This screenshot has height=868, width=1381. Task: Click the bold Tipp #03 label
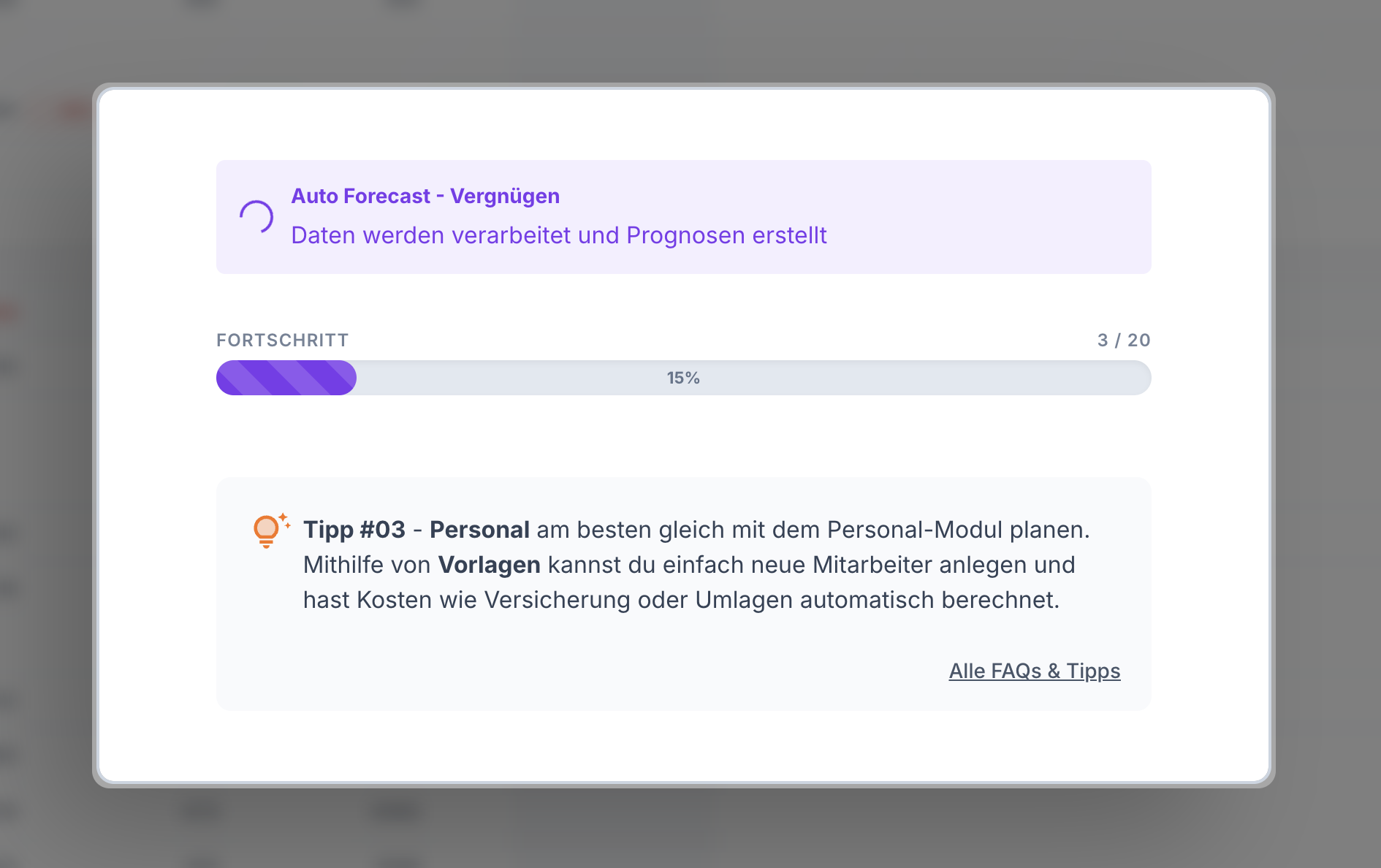click(x=354, y=530)
